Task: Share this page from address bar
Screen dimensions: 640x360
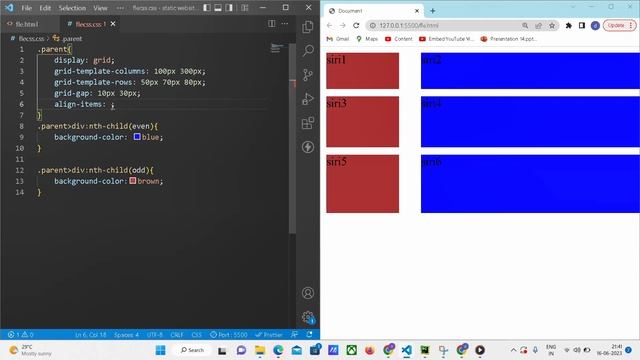Action: coord(538,25)
